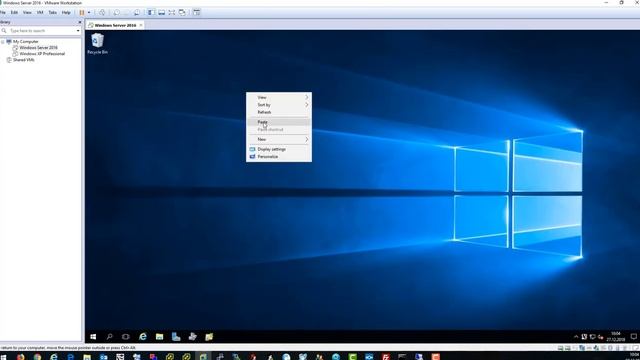640x360 pixels.
Task: Collapse the My Computer tree node
Action: [2, 42]
